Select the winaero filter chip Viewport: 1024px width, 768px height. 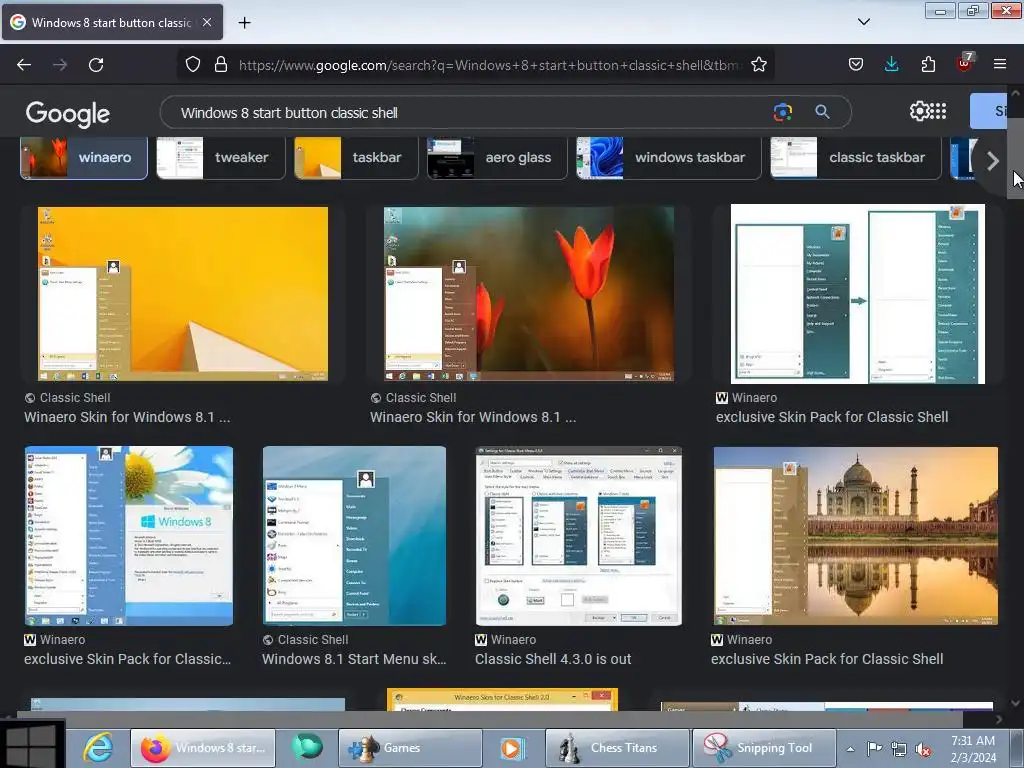tap(84, 157)
